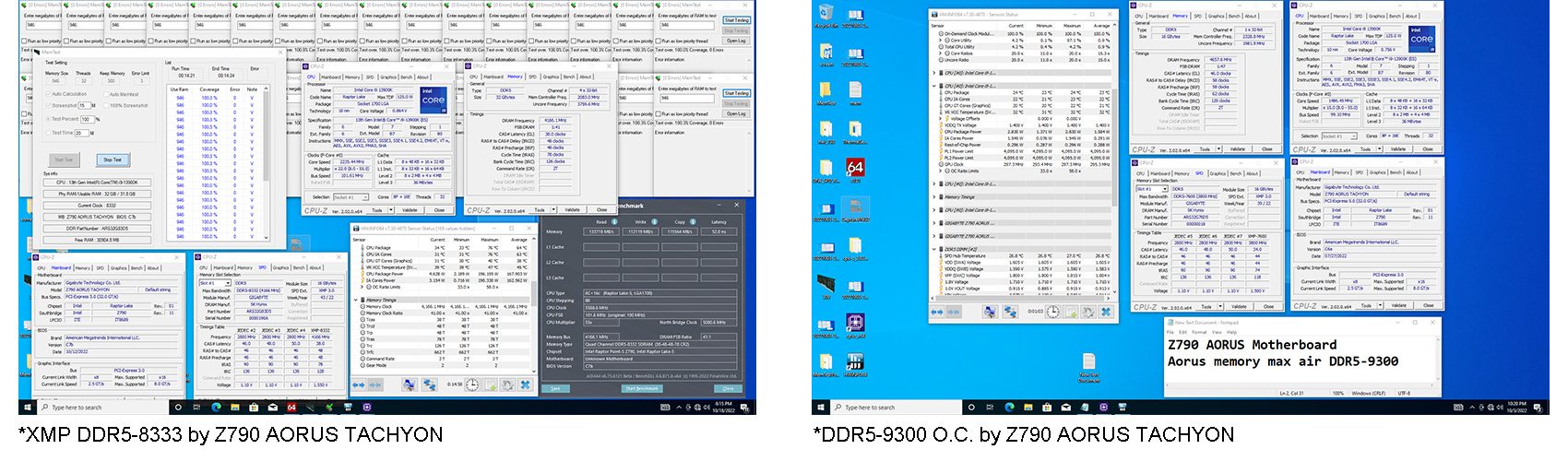Open red AIDA64 '64' desktop icon
Viewport: 1568px width, 461px height.
pyautogui.click(x=855, y=168)
